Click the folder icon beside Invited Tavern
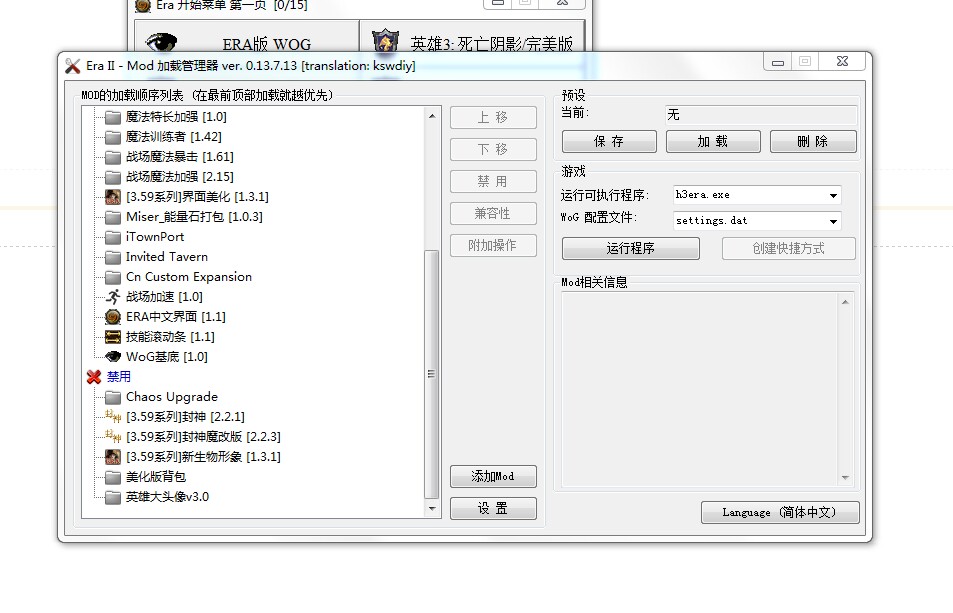Screen dimensions: 953x613 (x=112, y=257)
